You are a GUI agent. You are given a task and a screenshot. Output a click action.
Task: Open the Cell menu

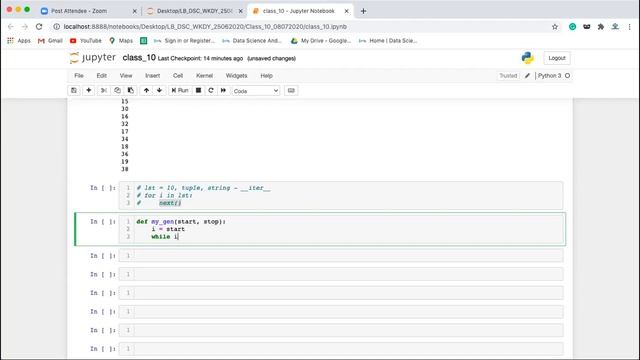[178, 76]
